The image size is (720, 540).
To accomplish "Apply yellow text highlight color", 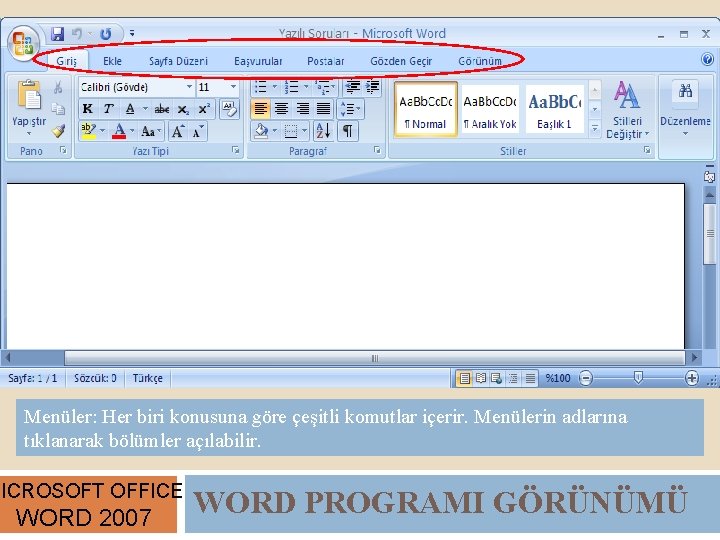I will pyautogui.click(x=88, y=131).
